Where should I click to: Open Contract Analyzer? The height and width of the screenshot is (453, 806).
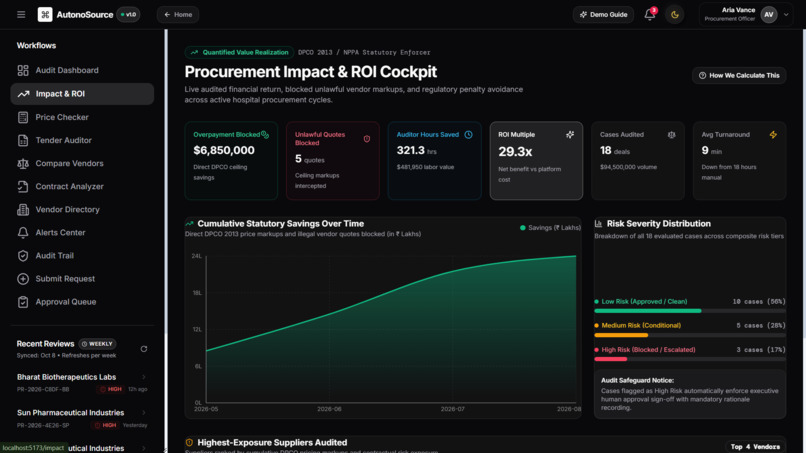pos(82,187)
